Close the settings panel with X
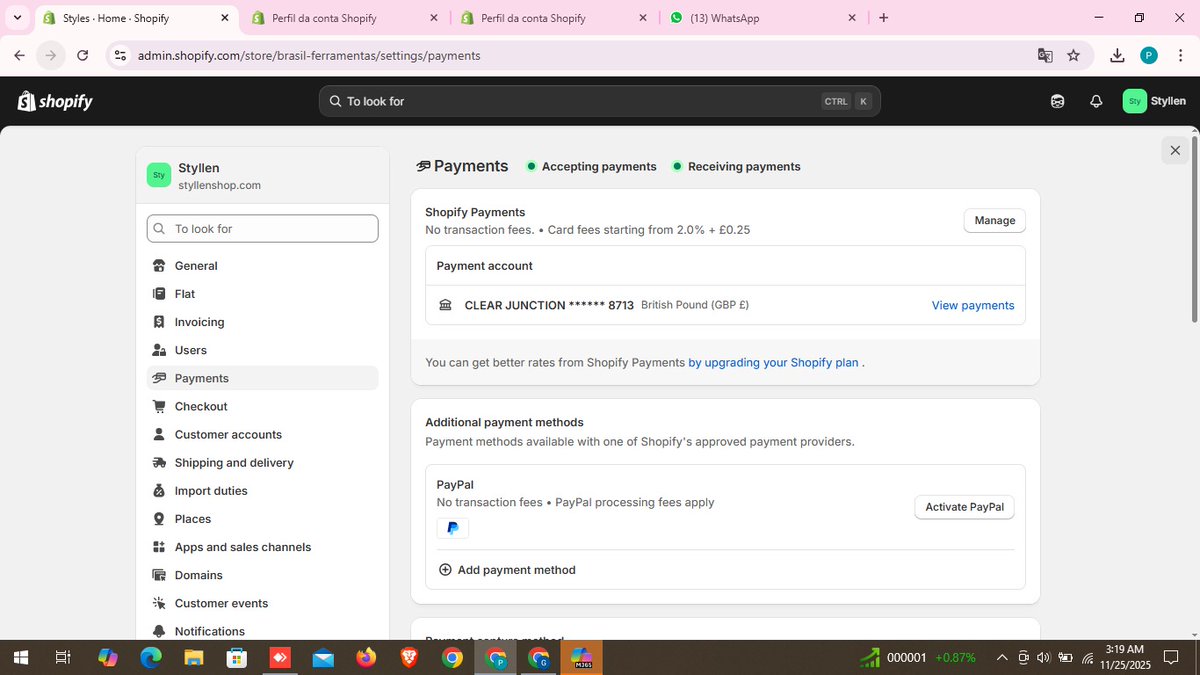Image resolution: width=1200 pixels, height=675 pixels. [x=1175, y=150]
